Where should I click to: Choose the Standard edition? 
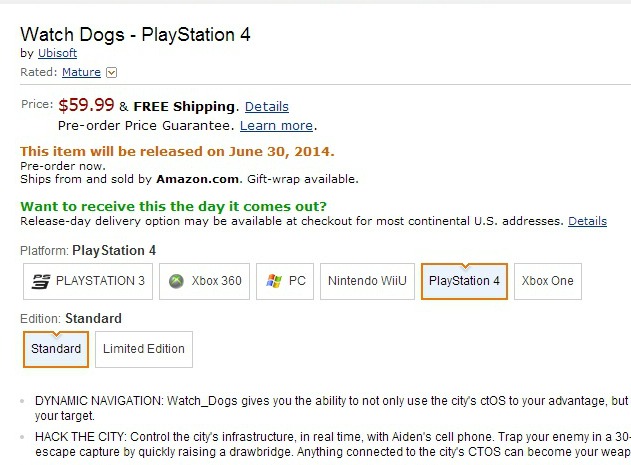point(56,349)
